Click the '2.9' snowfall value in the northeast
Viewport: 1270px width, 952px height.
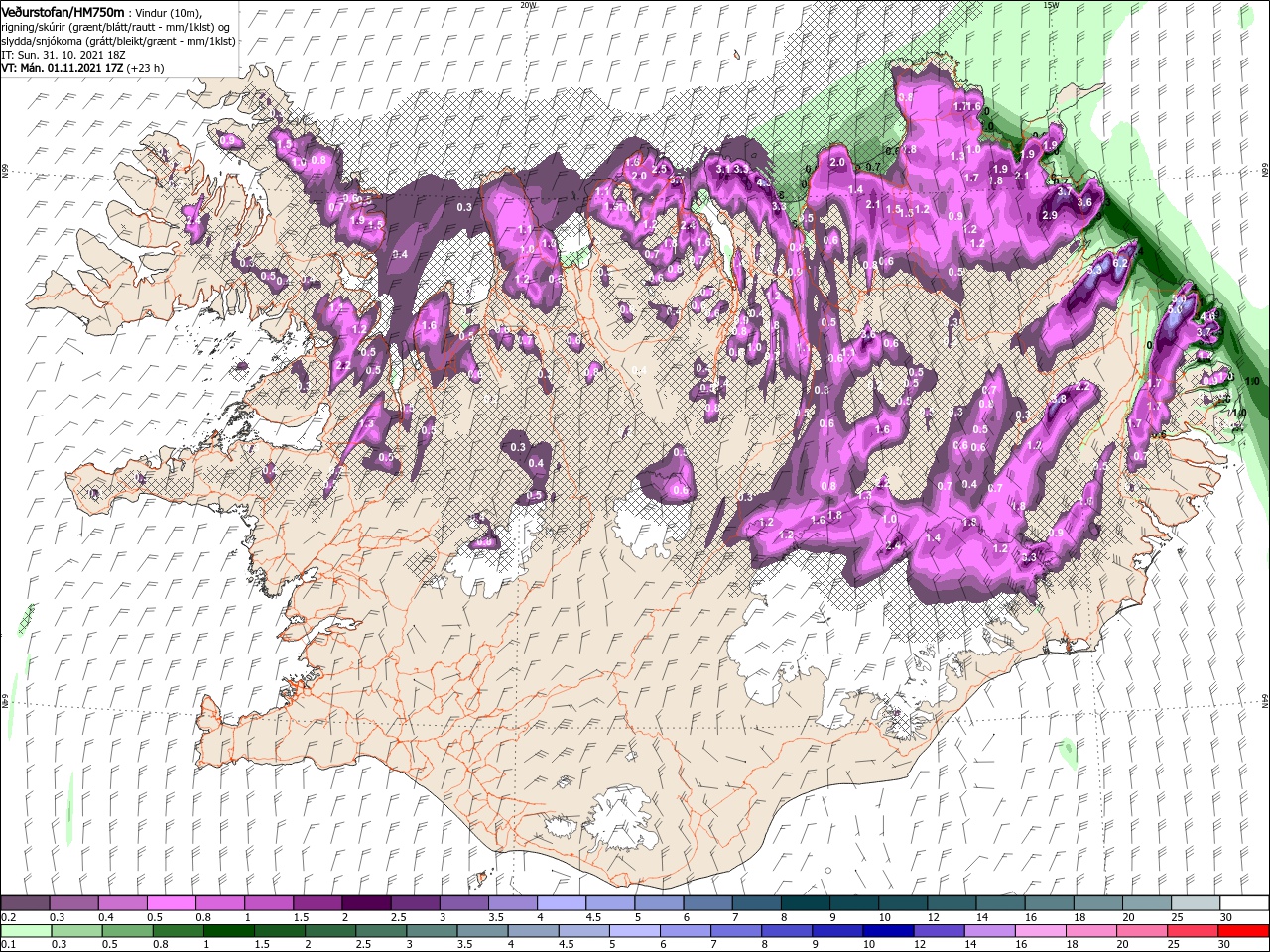tap(1049, 215)
